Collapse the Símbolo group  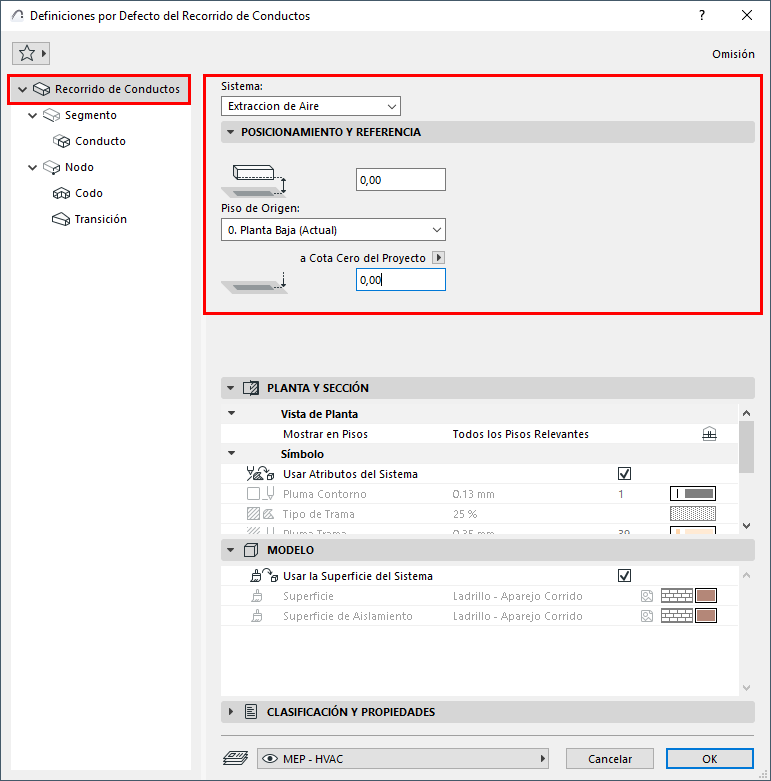click(231, 453)
